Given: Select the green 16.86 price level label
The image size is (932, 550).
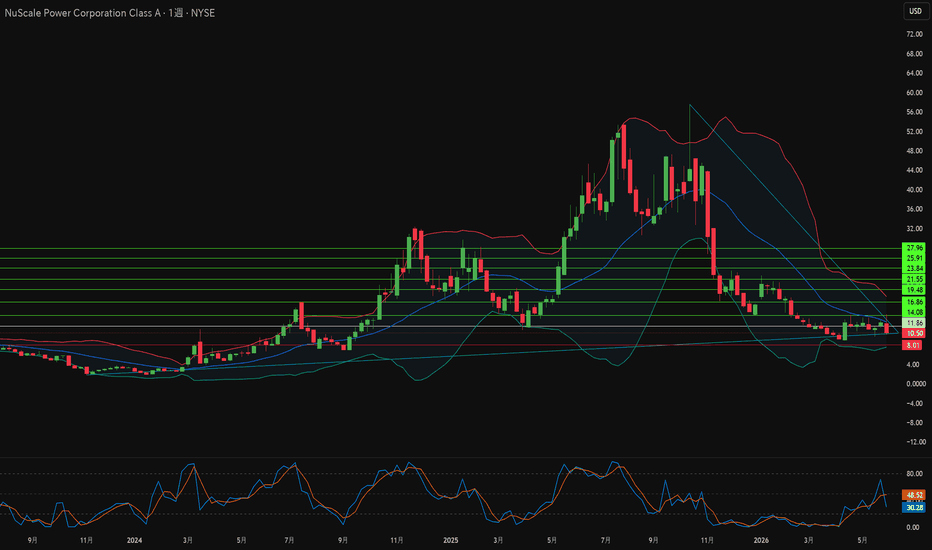Looking at the screenshot, I should [x=914, y=302].
